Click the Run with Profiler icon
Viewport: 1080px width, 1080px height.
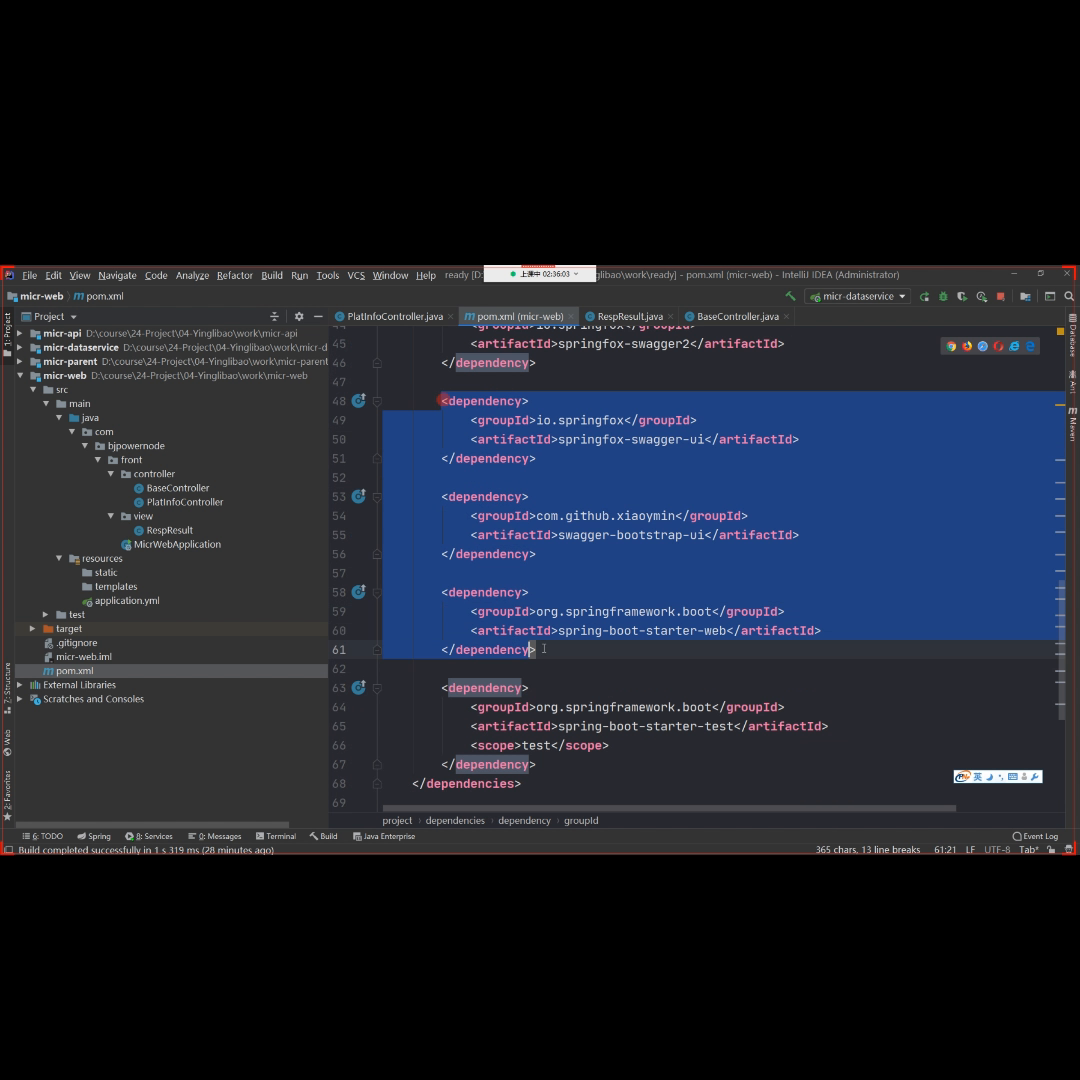pos(982,297)
